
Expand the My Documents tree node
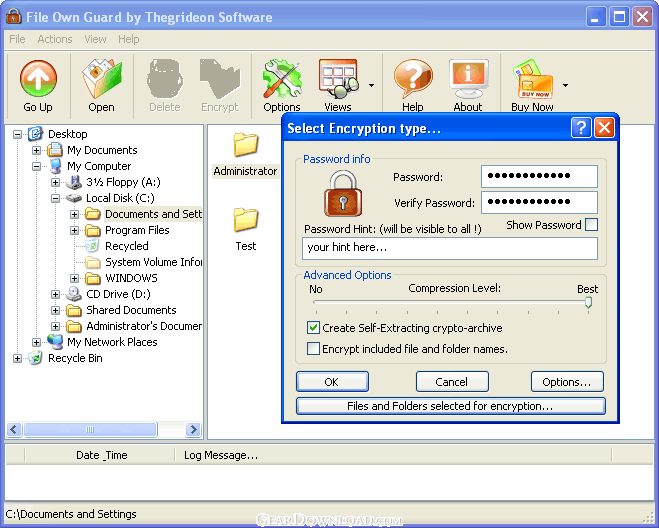[37, 150]
